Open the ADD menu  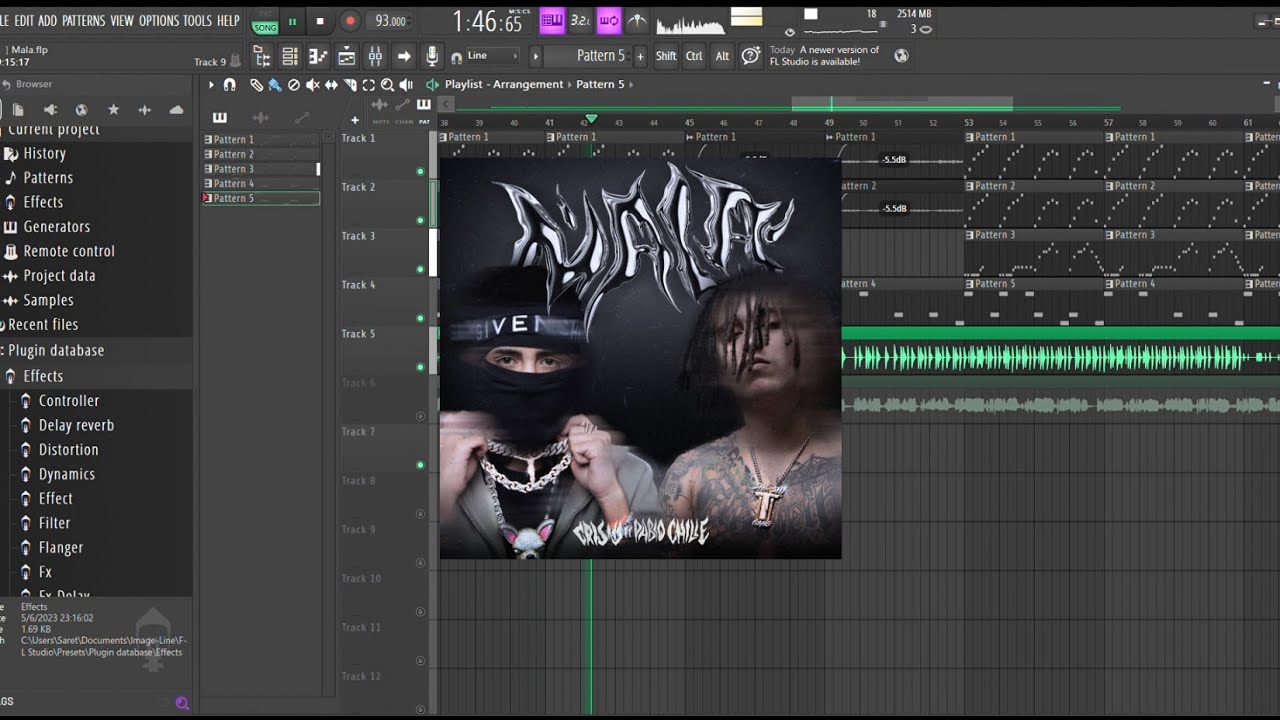(x=47, y=20)
